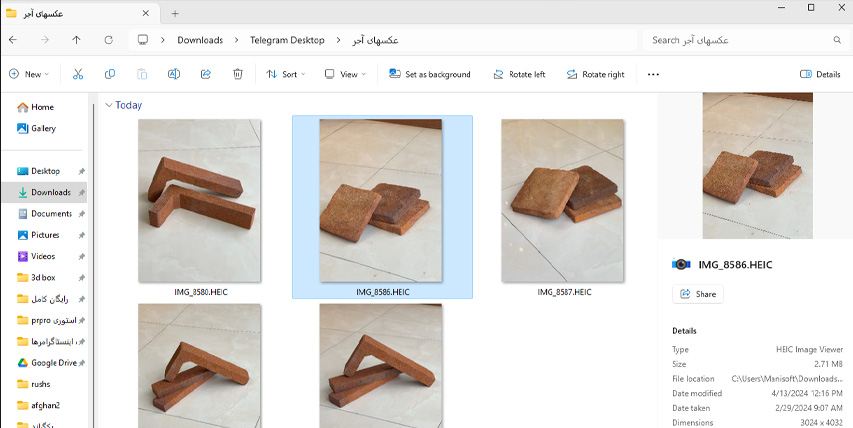
Task: Open the prpro استوری folder
Action: point(45,320)
